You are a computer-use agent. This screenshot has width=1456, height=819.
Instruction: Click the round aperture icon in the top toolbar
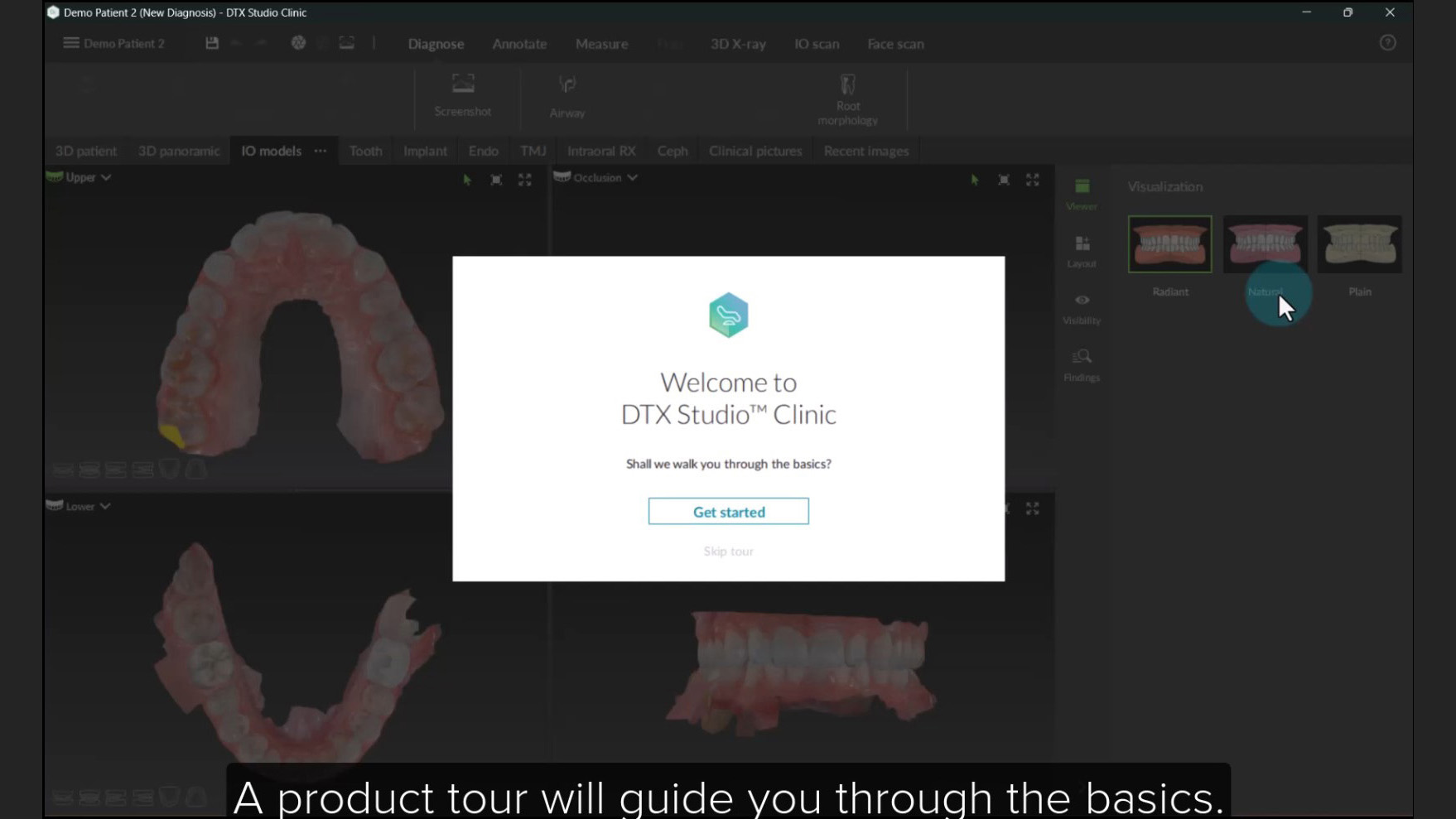(298, 43)
